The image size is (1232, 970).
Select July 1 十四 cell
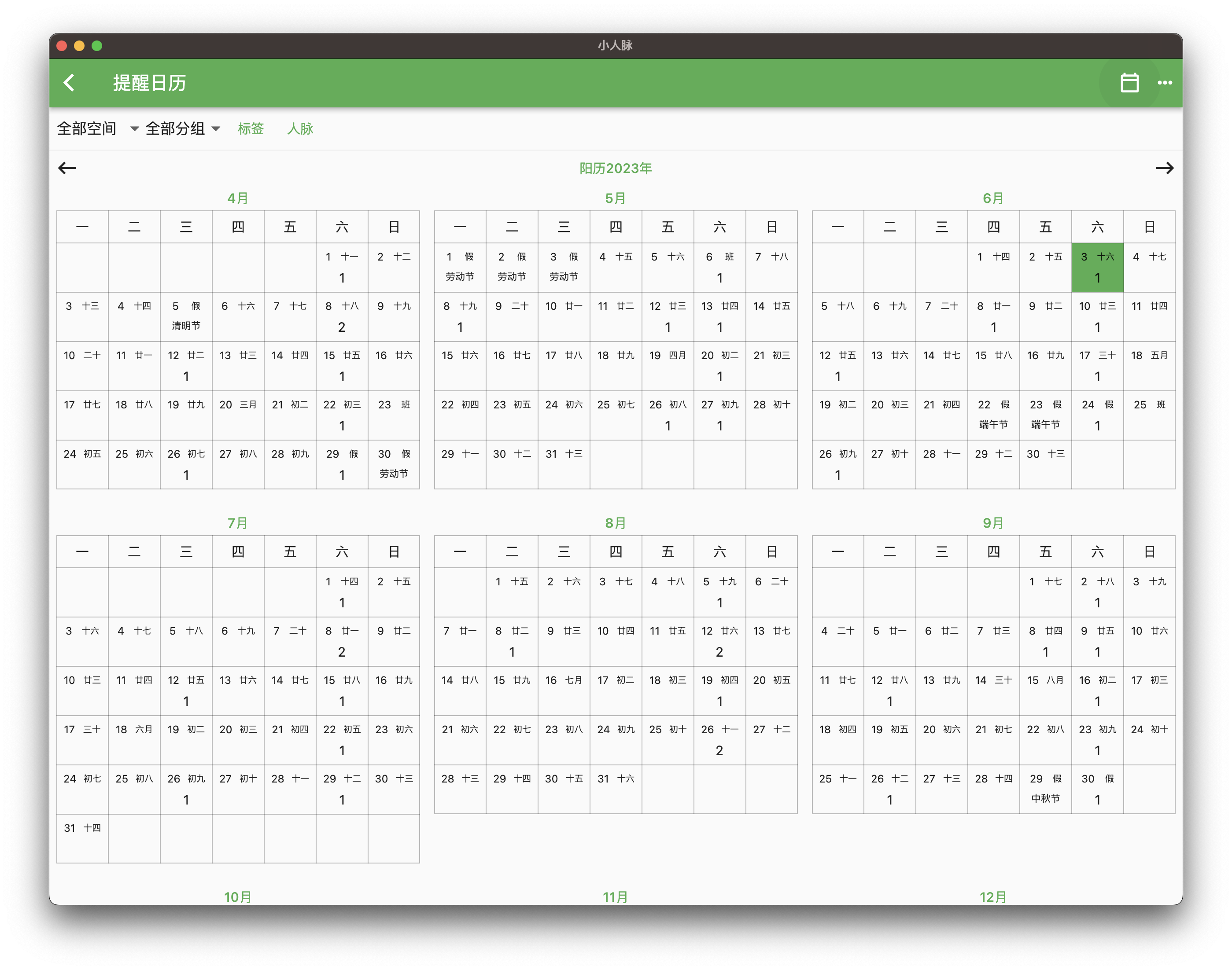point(342,592)
